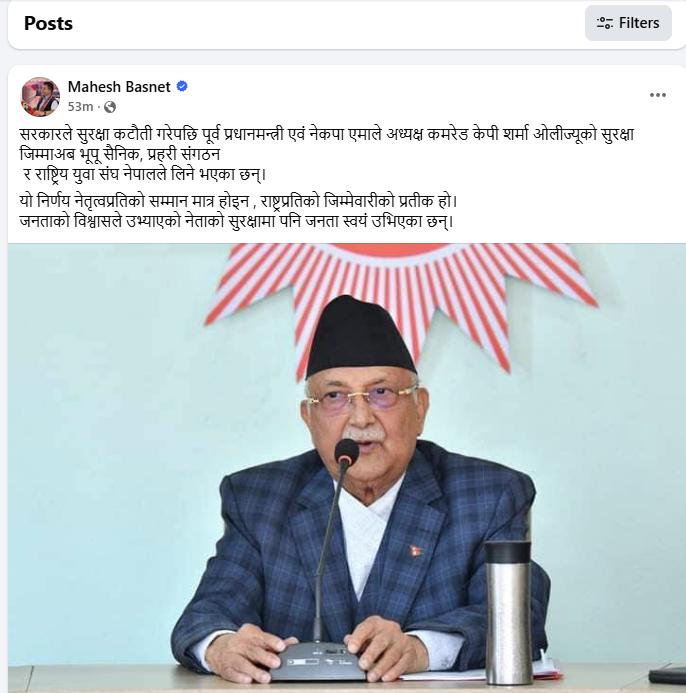Open the post photo of the speaker
This screenshot has width=686, height=693.
point(347,468)
